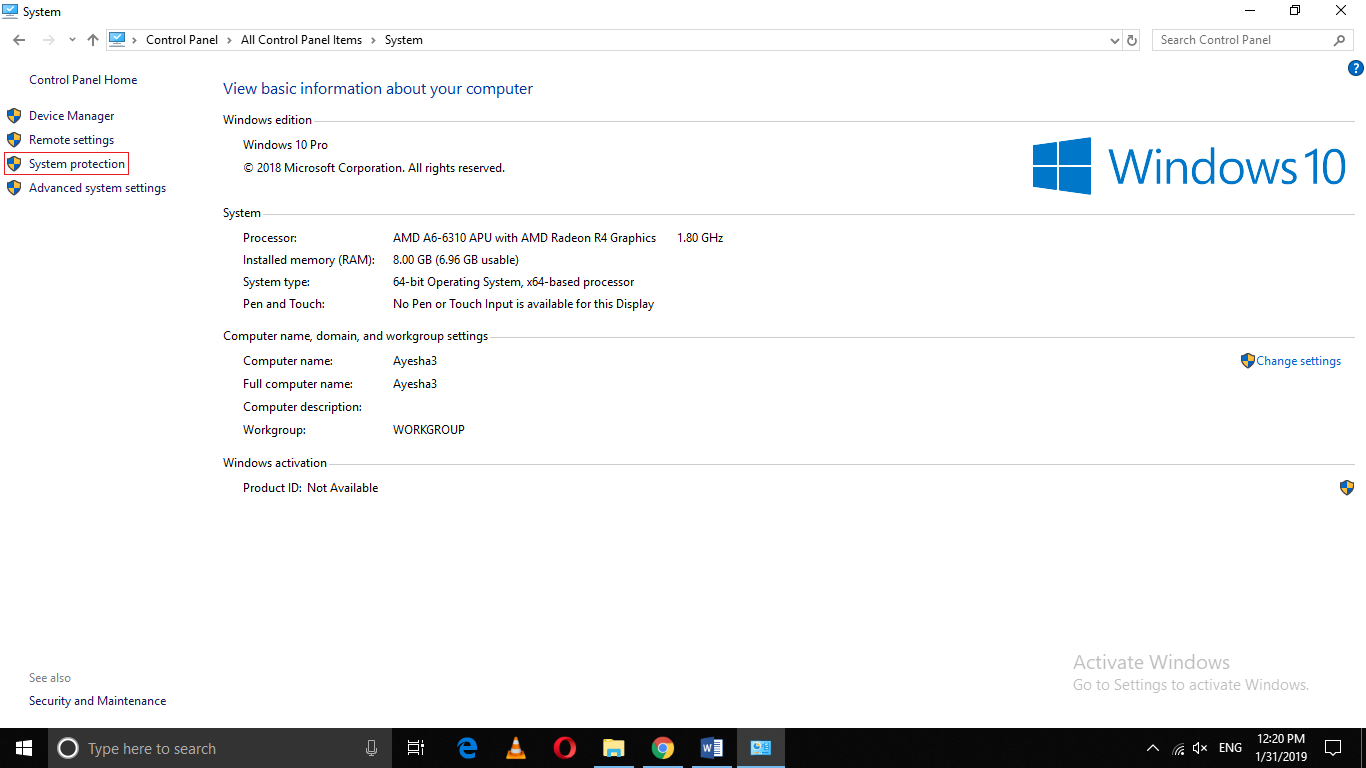Click the Change settings link
The image size is (1366, 768).
pyautogui.click(x=1299, y=360)
